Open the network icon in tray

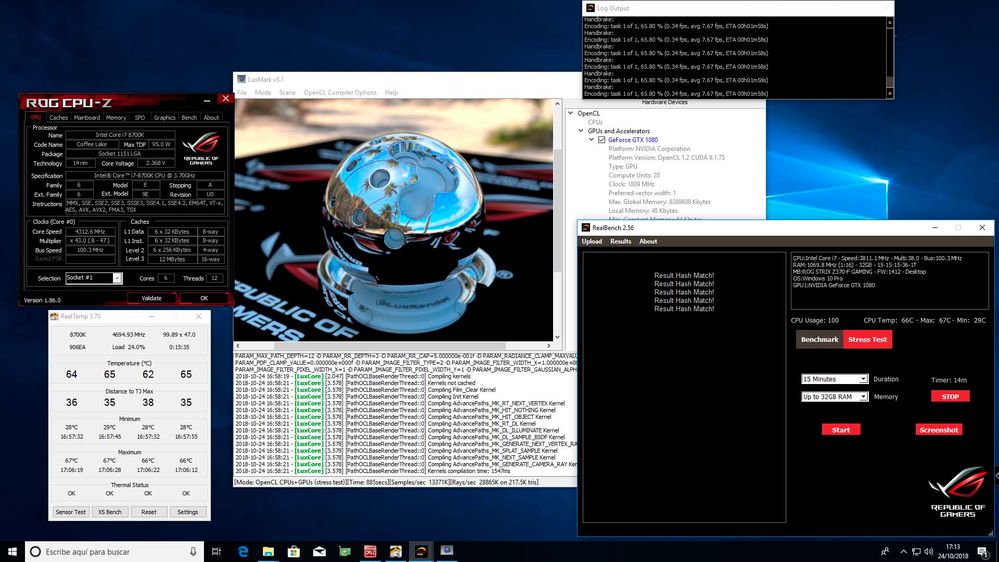[916, 551]
